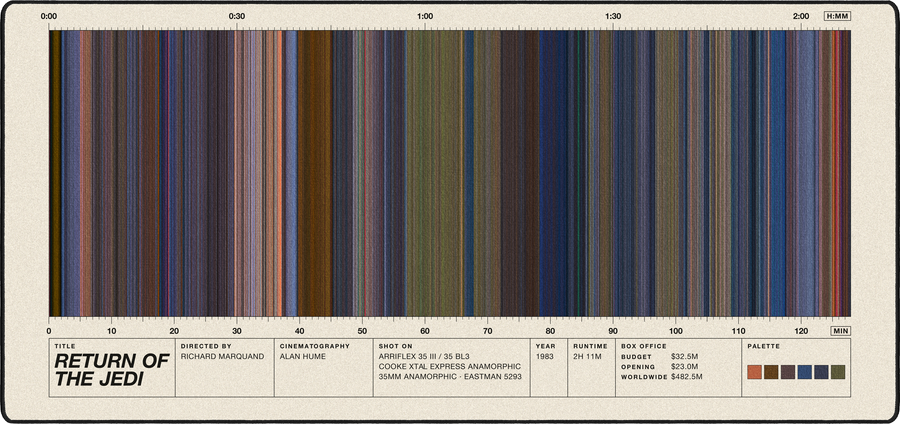The image size is (900, 424).
Task: Select minute label 110 on bottom axis
Action: coord(739,331)
